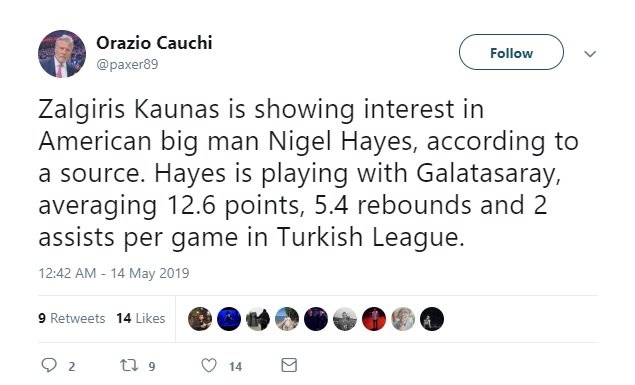
Task: Expand tweet options with the chevron arrow
Action: 590,53
